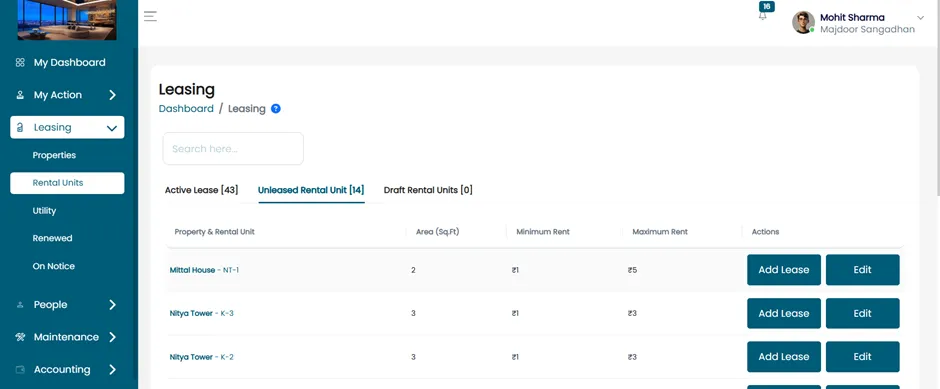Open My Dashboard from the sidebar

click(x=69, y=62)
